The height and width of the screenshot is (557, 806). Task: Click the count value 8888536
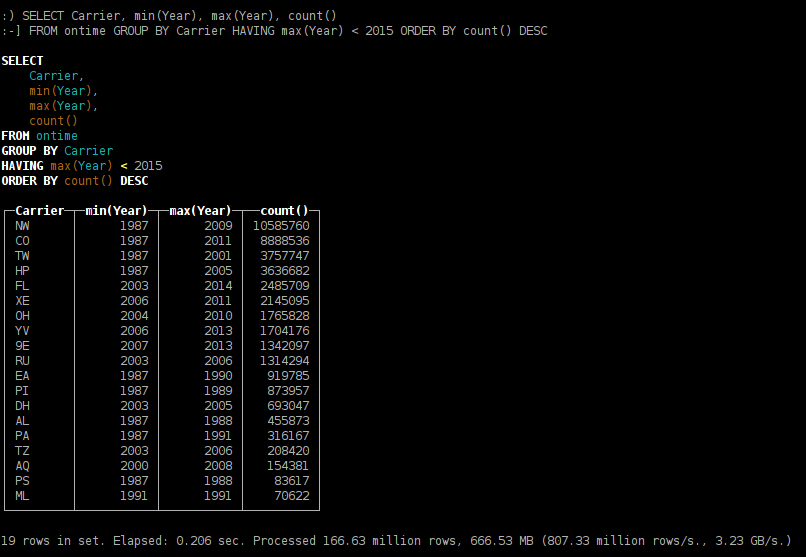pyautogui.click(x=284, y=241)
